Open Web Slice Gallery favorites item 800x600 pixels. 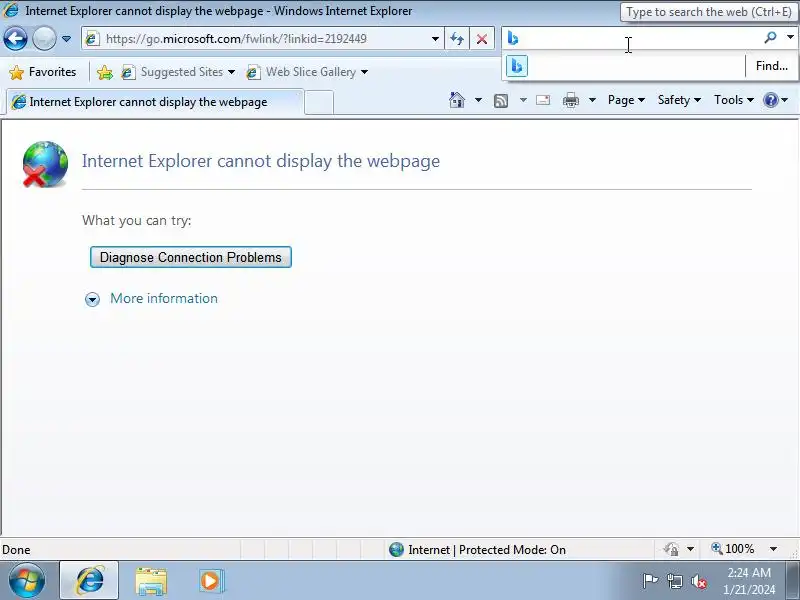[307, 72]
